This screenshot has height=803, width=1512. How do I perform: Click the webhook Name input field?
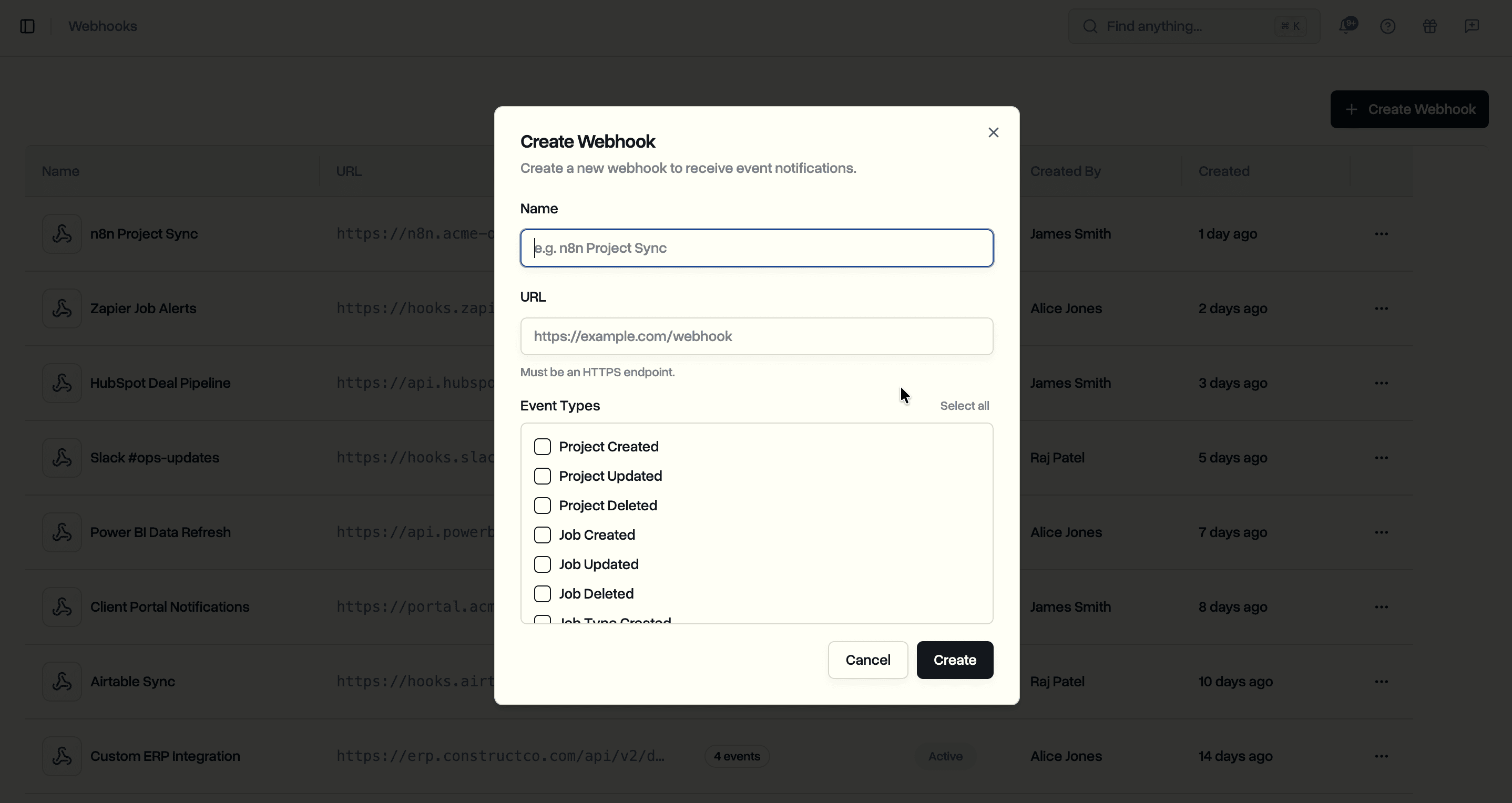coord(756,248)
